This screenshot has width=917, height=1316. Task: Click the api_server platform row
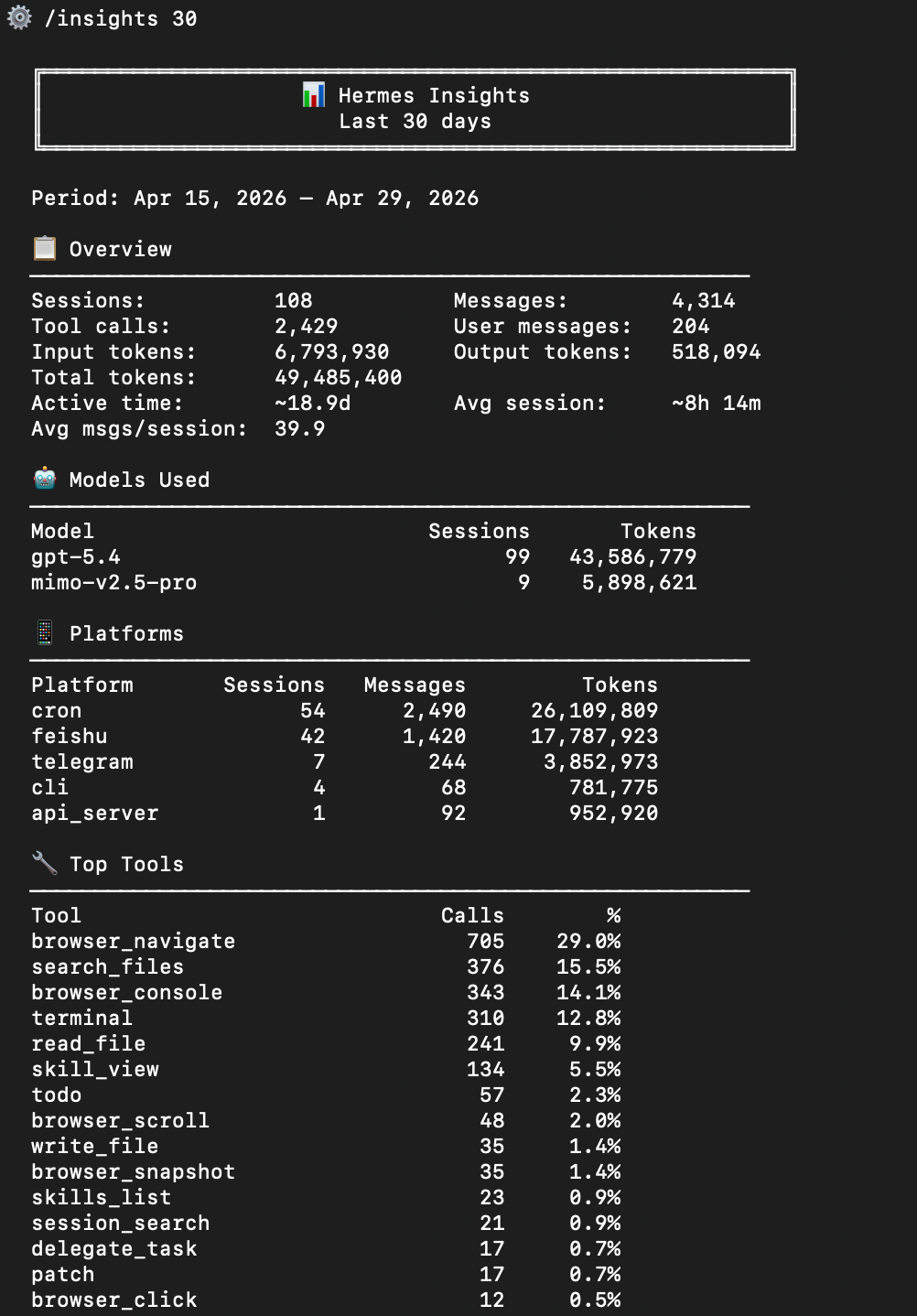click(x=345, y=813)
